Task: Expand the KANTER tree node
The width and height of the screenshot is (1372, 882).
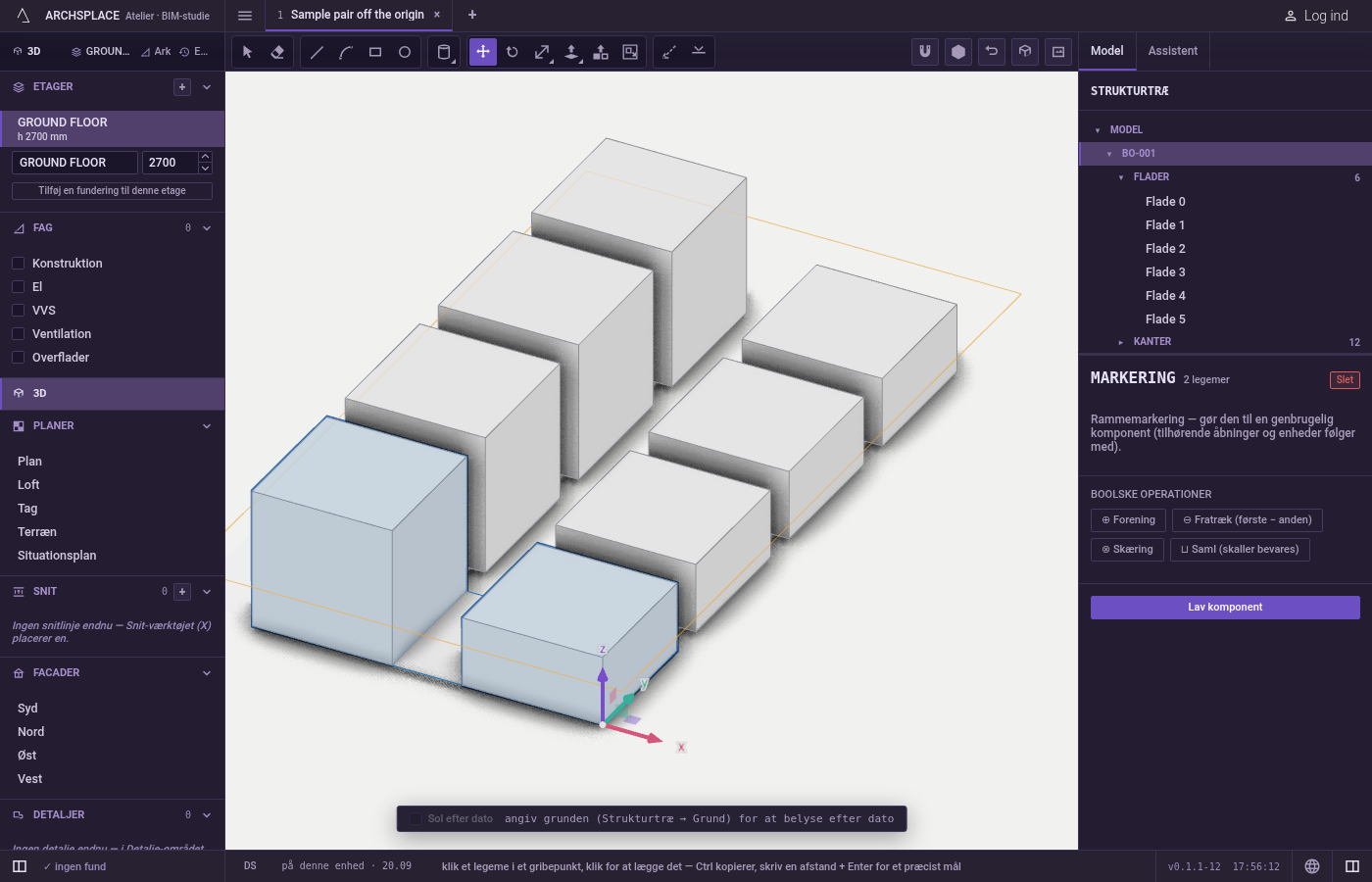Action: pos(1121,342)
